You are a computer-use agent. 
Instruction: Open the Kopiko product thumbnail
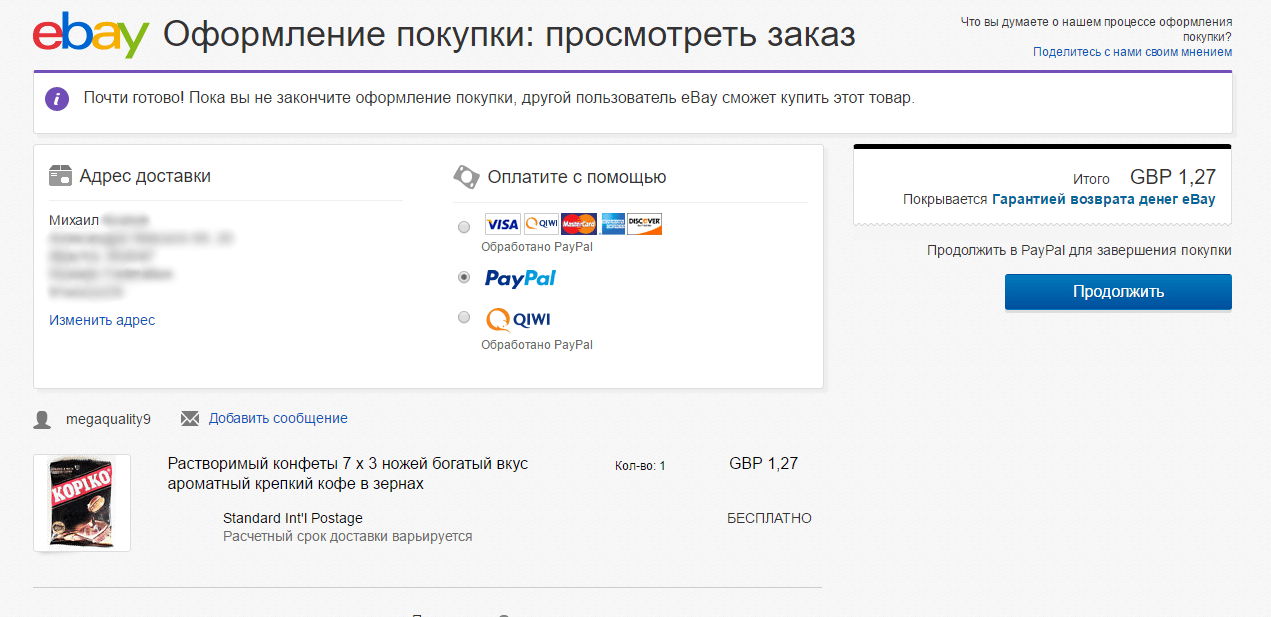click(x=82, y=503)
